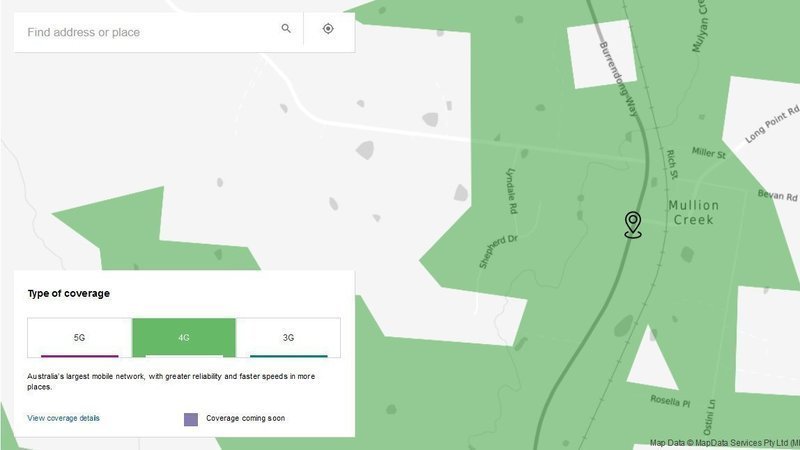Screen dimensions: 800x450
Task: Click the Long Point Rd label
Action: pos(772,124)
